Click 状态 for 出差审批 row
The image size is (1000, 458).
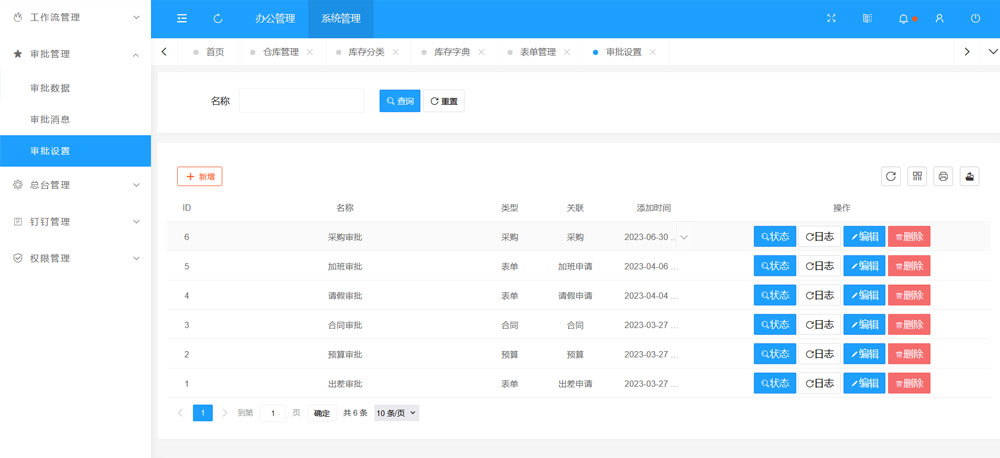point(775,383)
